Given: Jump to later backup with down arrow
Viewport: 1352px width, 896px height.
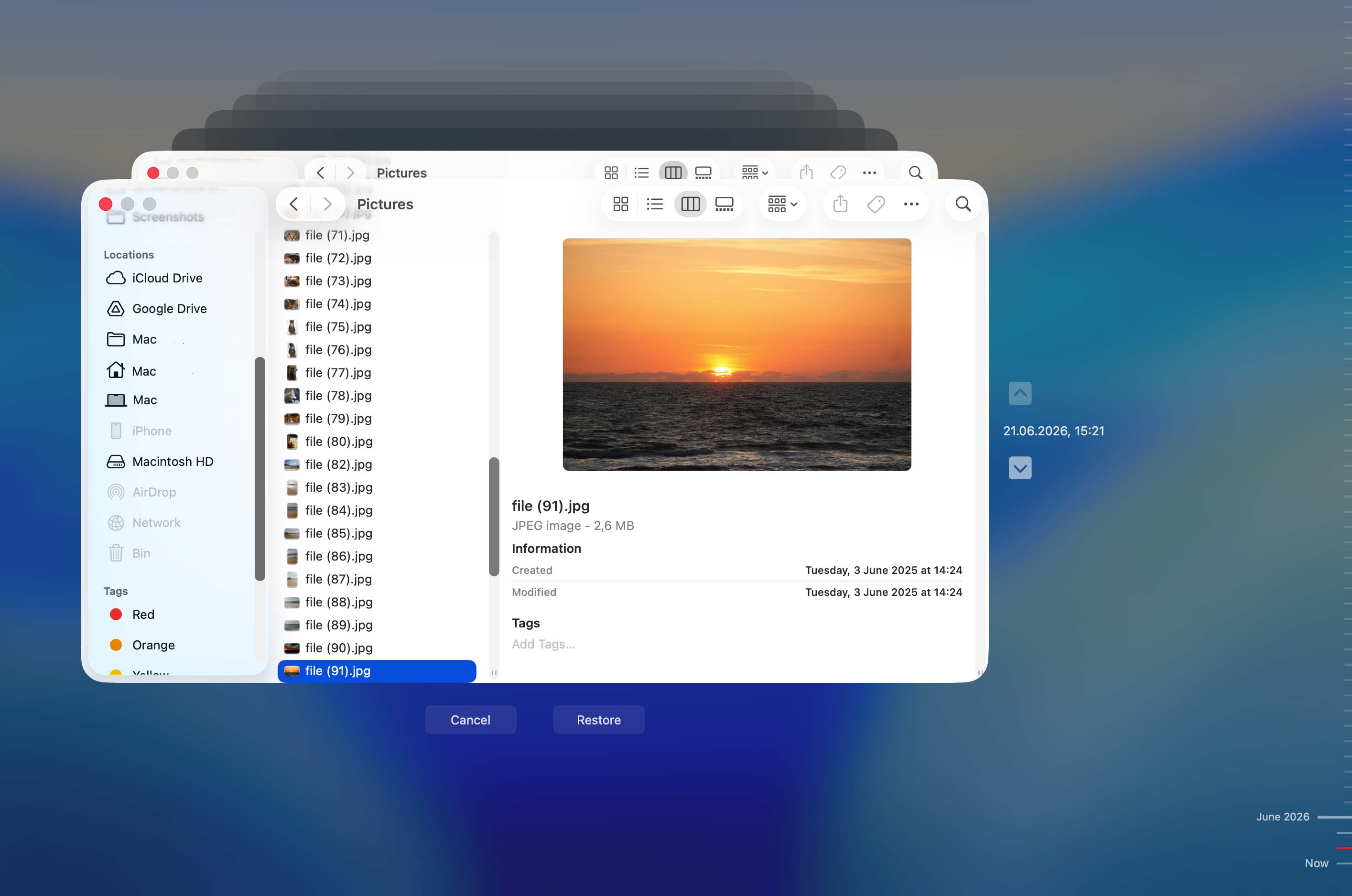Looking at the screenshot, I should (1019, 468).
